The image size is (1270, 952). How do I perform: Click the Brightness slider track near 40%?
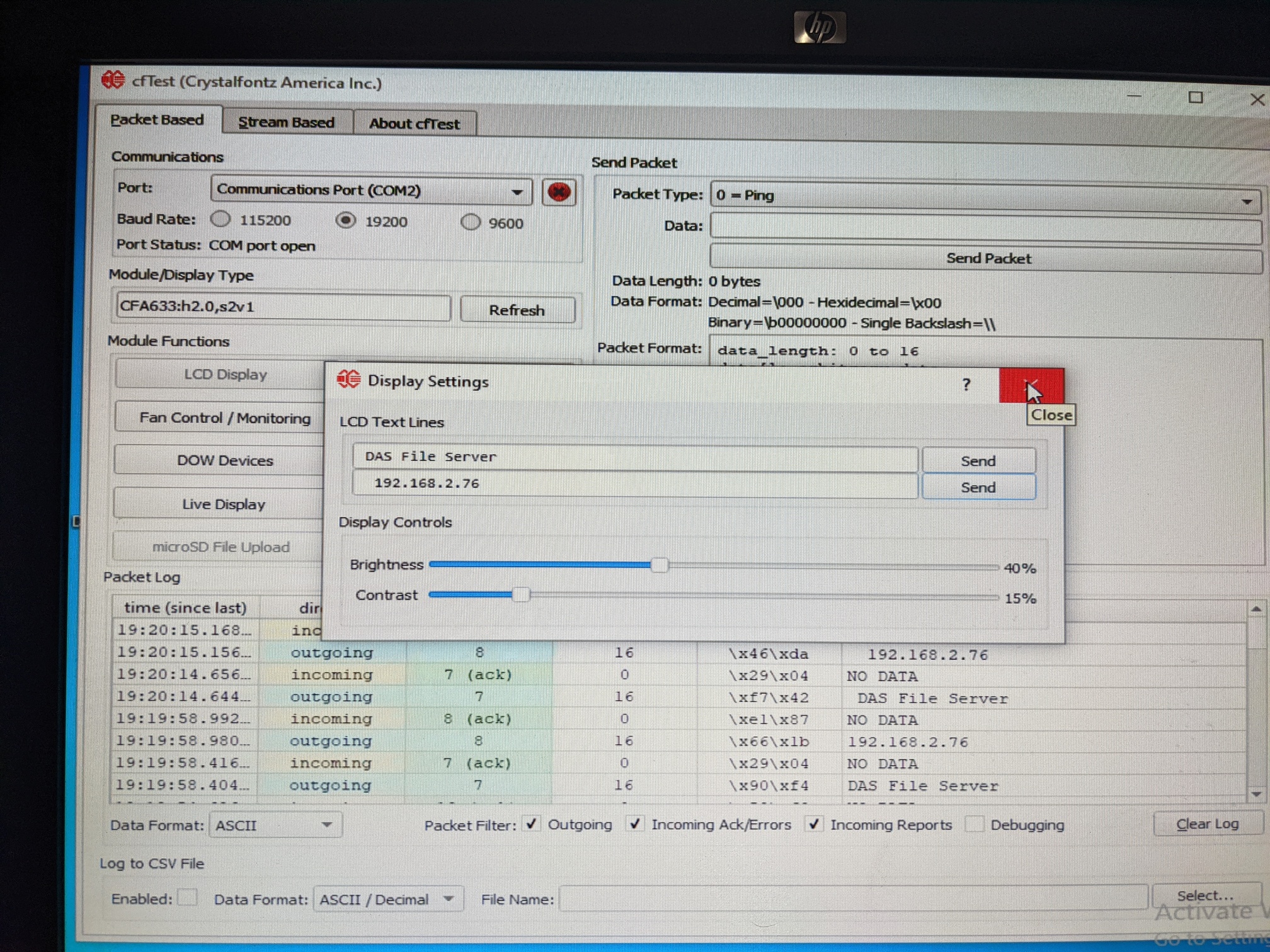pyautogui.click(x=714, y=565)
